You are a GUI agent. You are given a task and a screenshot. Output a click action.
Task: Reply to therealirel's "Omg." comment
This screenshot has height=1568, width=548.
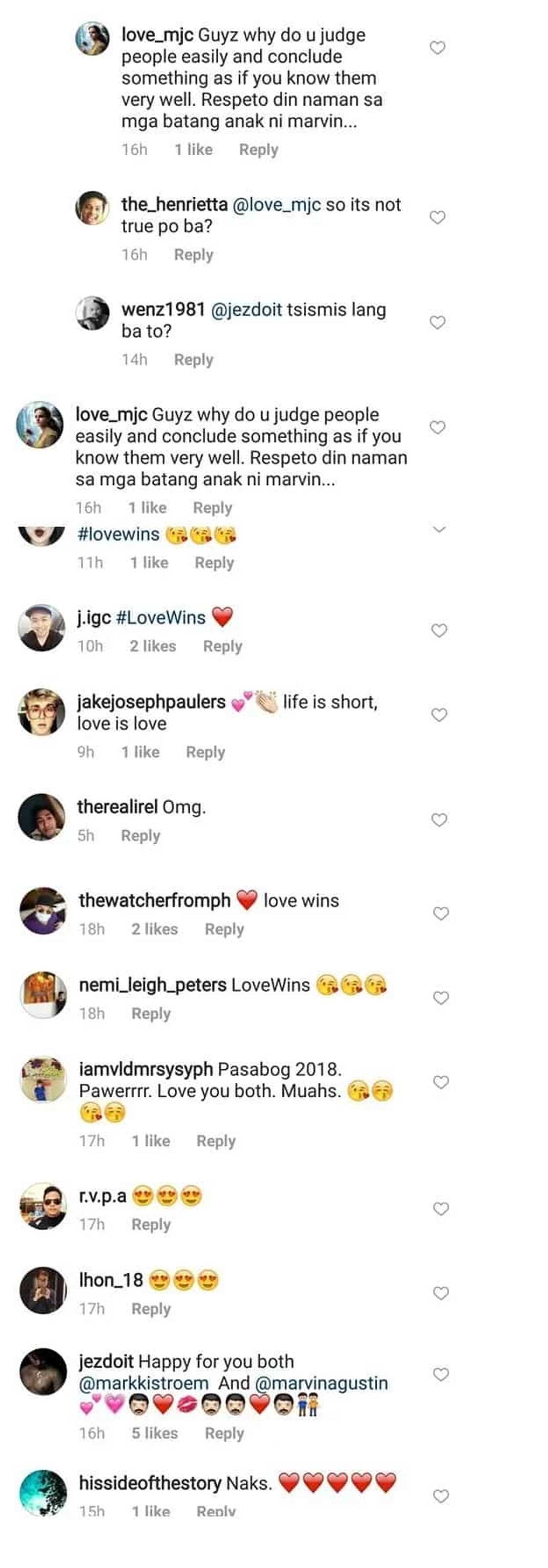pos(140,835)
